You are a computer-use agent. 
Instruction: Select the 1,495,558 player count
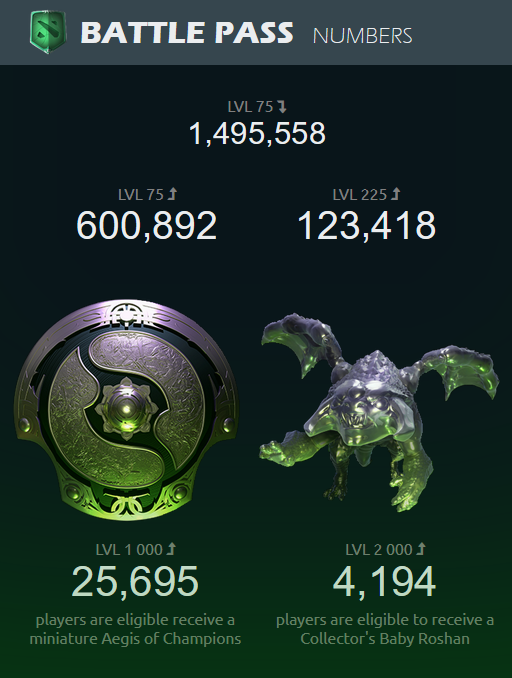[257, 133]
